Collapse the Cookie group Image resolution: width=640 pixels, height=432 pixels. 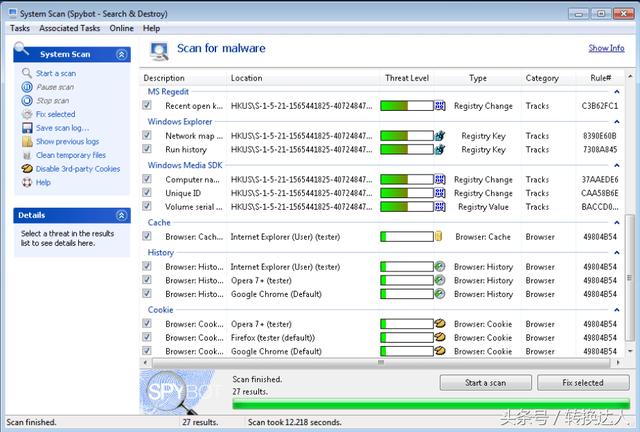617,310
